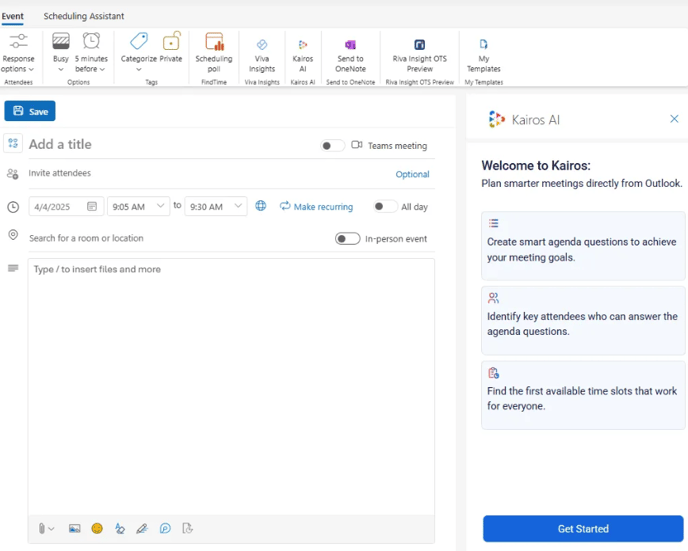This screenshot has height=551, width=688.
Task: Click the attach file paperclip icon
Action: pyautogui.click(x=42, y=529)
